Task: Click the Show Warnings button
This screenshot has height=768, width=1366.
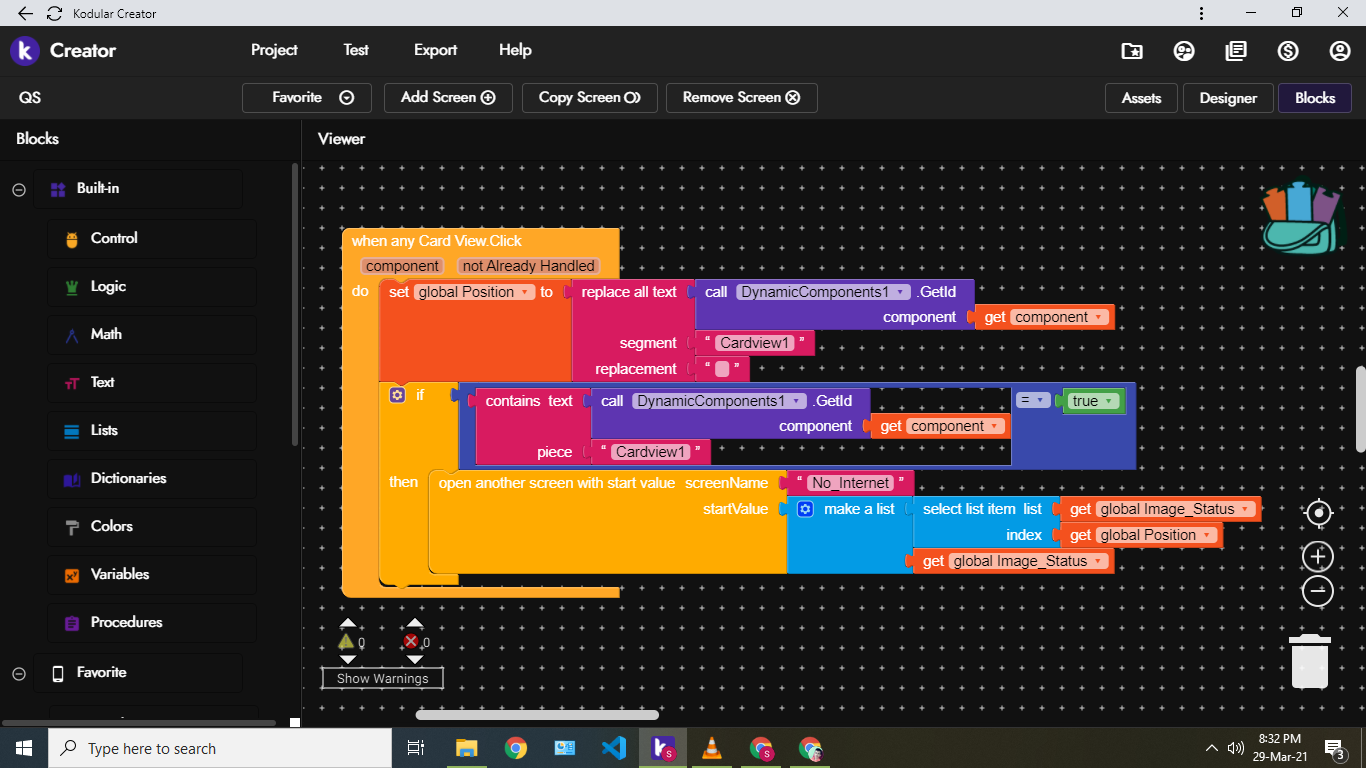Action: point(382,678)
